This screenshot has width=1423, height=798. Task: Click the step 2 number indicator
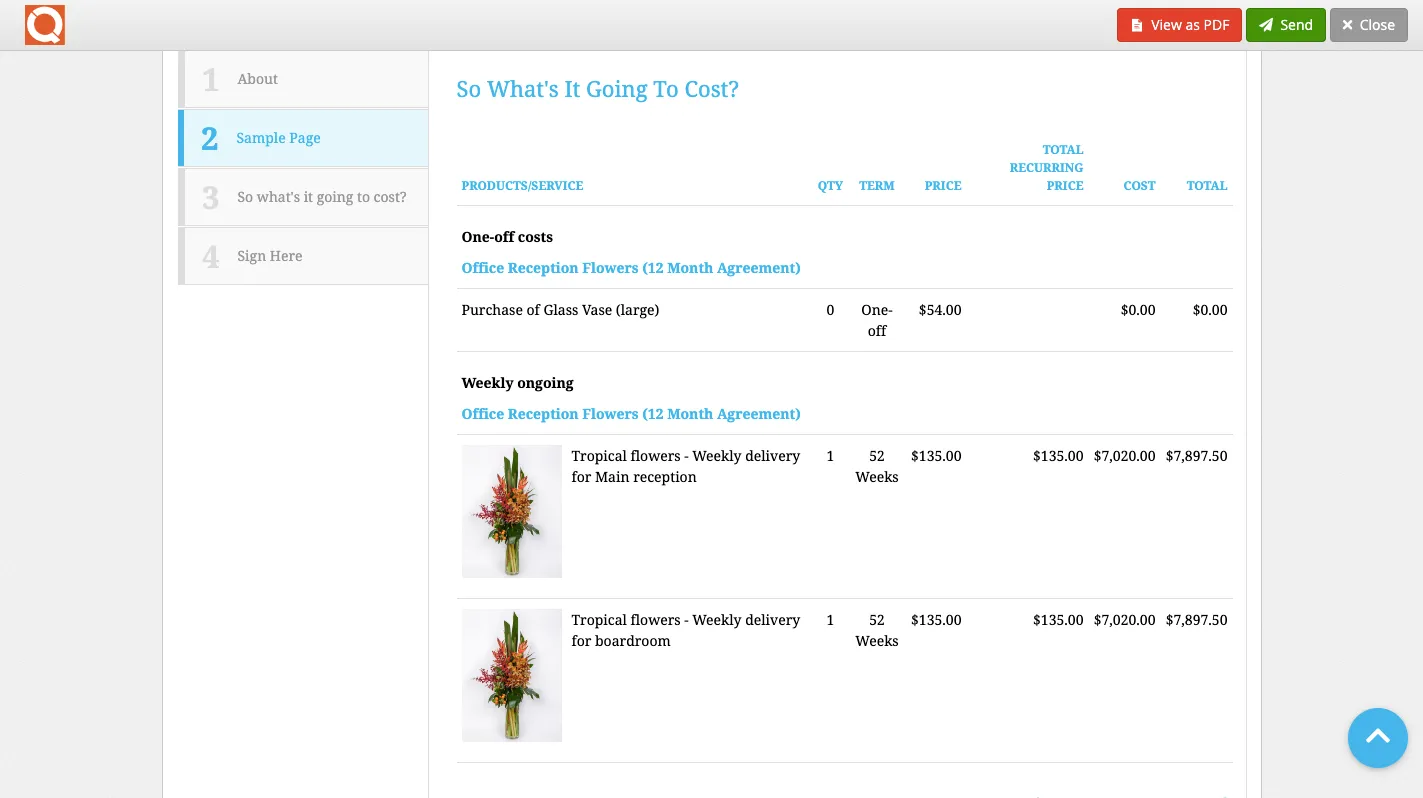tap(209, 139)
